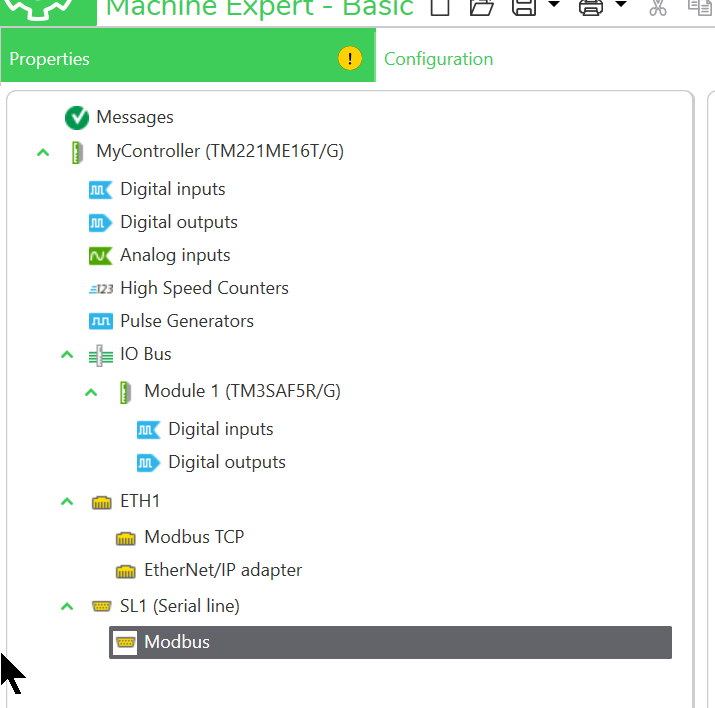Collapse the ETH1 node
The image size is (715, 708).
[x=67, y=502]
